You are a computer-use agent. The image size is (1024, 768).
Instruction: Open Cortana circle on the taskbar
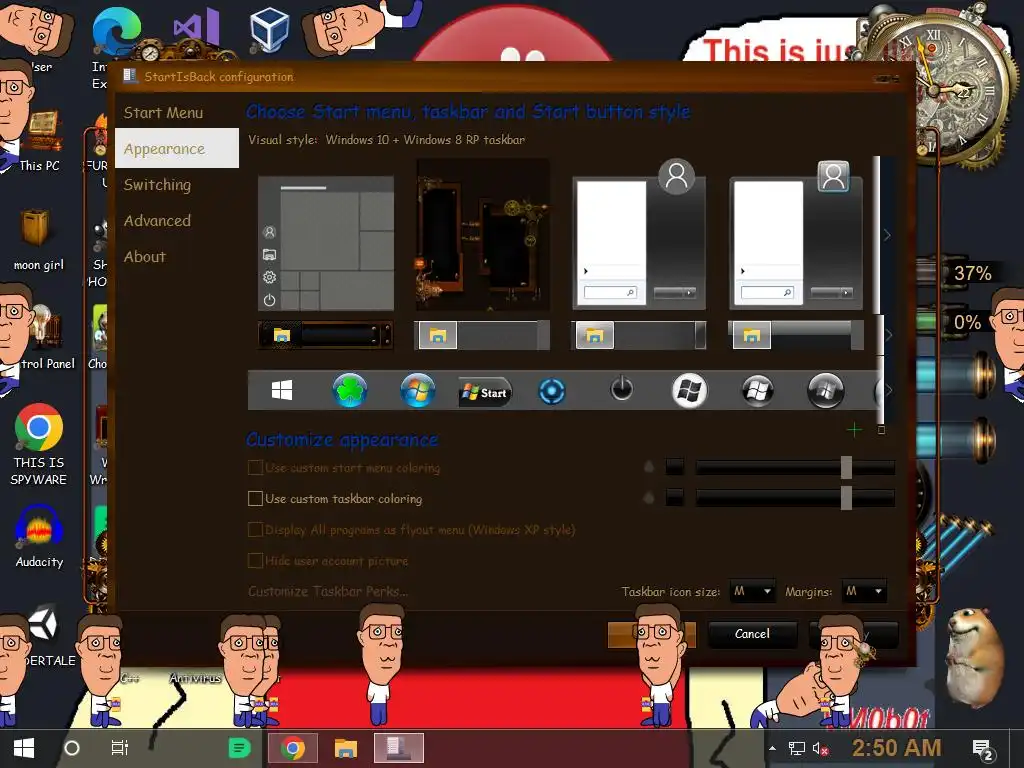[x=72, y=748]
